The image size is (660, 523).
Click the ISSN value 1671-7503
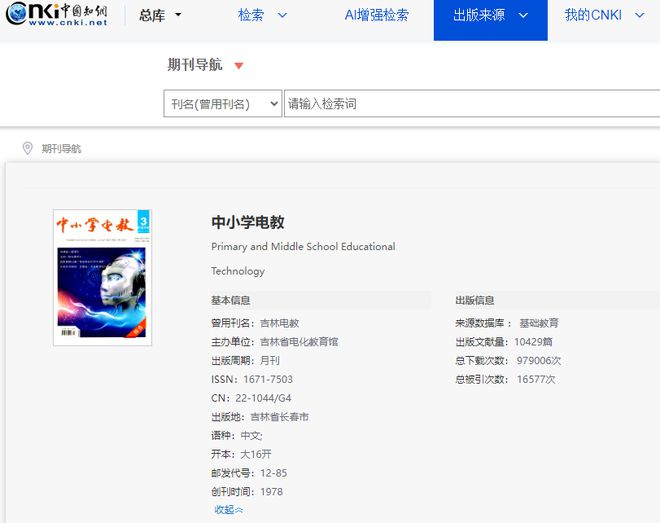(268, 380)
